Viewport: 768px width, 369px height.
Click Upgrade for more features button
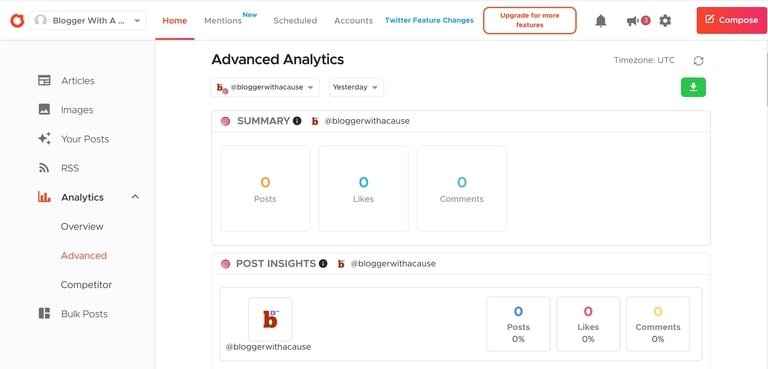point(529,21)
